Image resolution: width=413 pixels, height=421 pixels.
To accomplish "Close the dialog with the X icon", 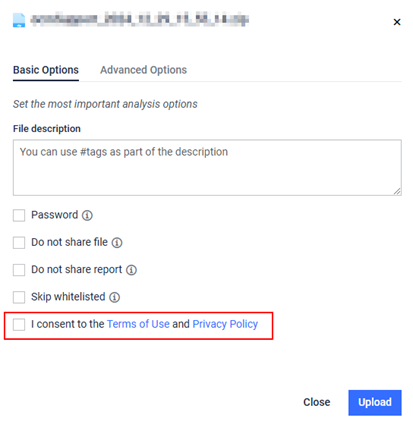I will point(397,22).
